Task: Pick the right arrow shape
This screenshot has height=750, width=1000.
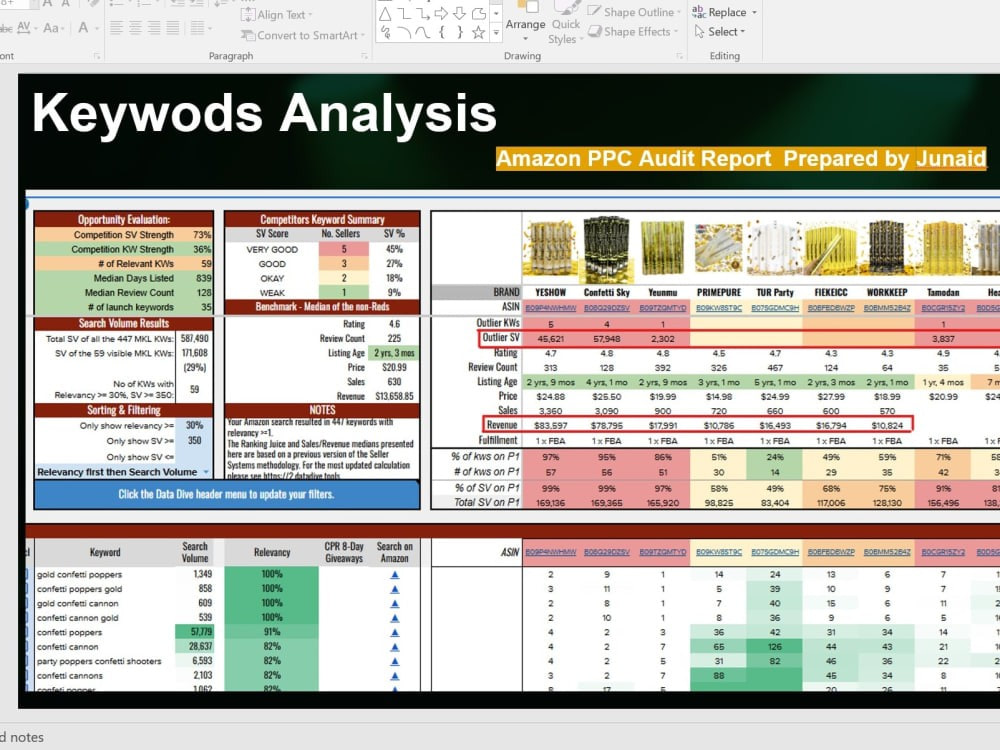Action: tap(441, 13)
